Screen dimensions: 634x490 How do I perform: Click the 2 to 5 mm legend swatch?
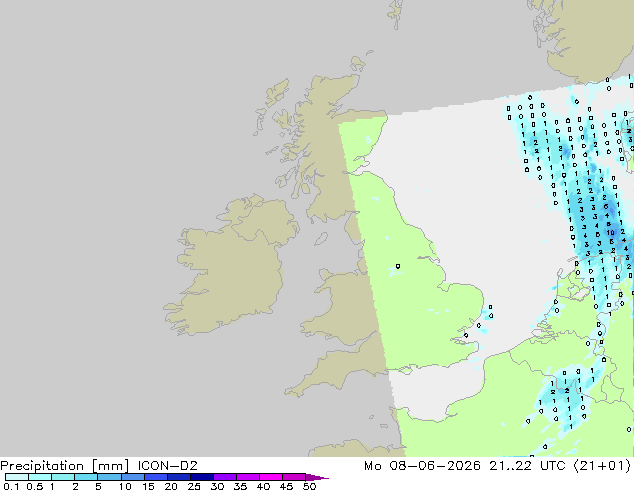(86, 477)
